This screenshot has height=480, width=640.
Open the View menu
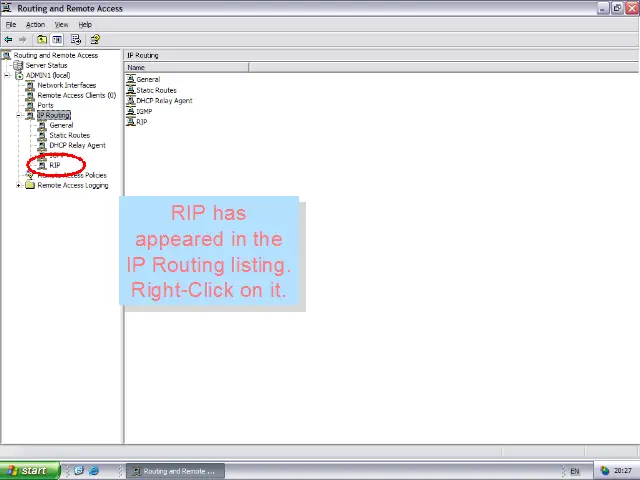point(62,24)
